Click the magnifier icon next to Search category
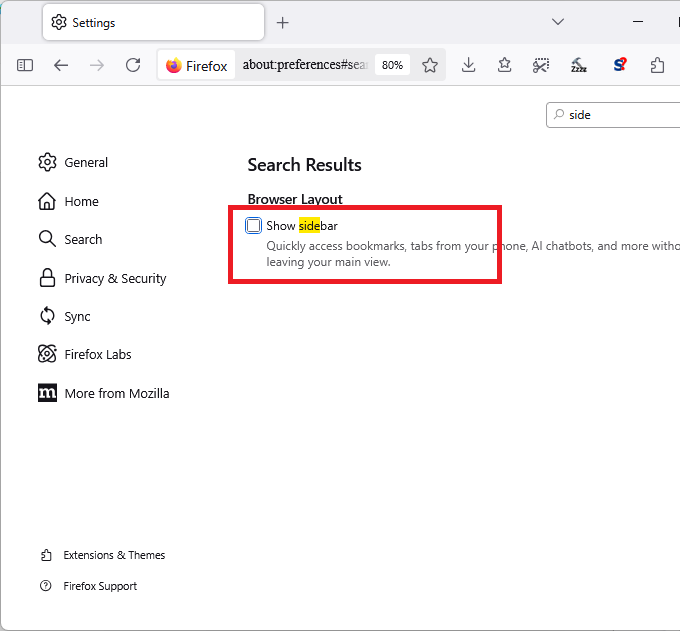Screen dimensions: 680x631 pos(47,239)
